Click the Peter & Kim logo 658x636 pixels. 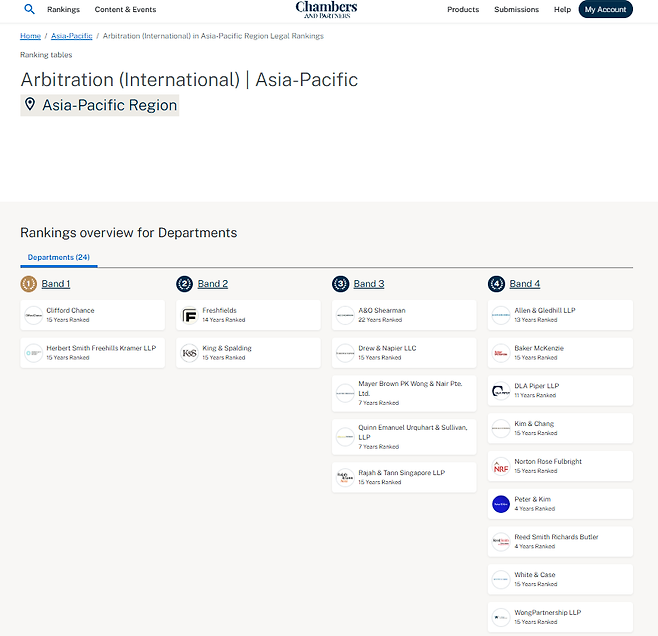[501, 504]
